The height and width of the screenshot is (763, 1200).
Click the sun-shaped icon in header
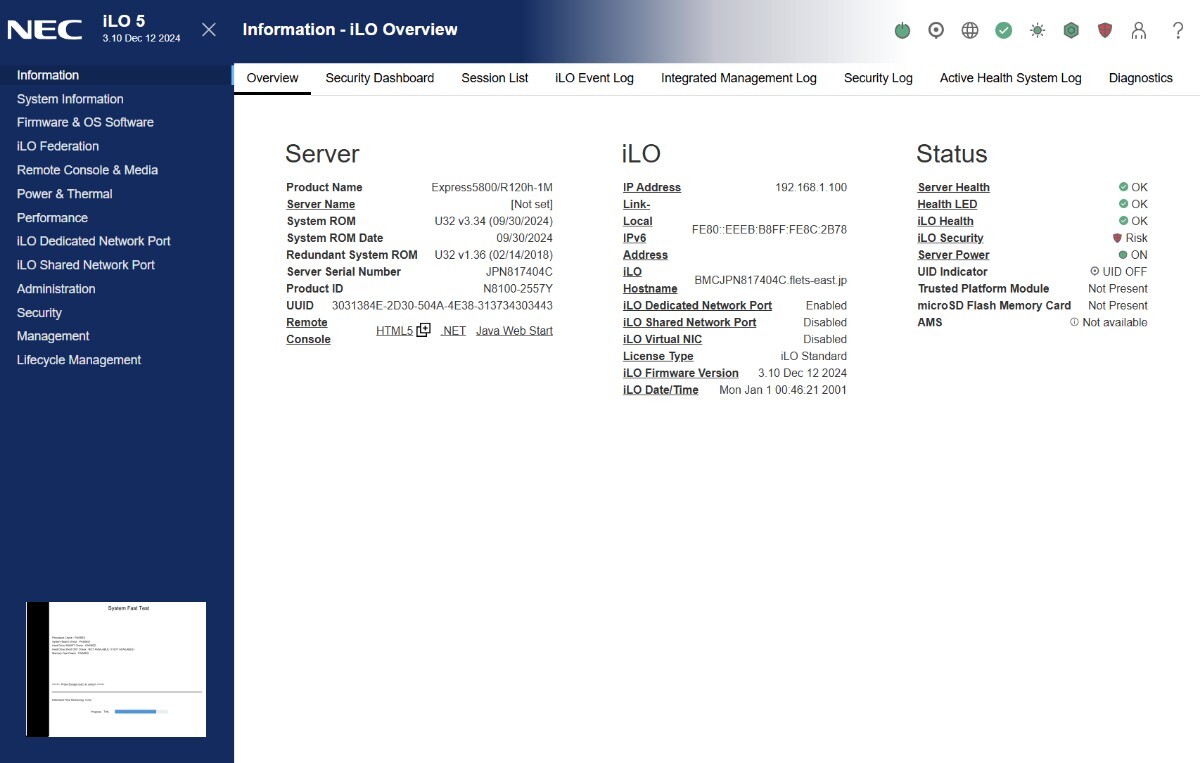pos(1037,30)
